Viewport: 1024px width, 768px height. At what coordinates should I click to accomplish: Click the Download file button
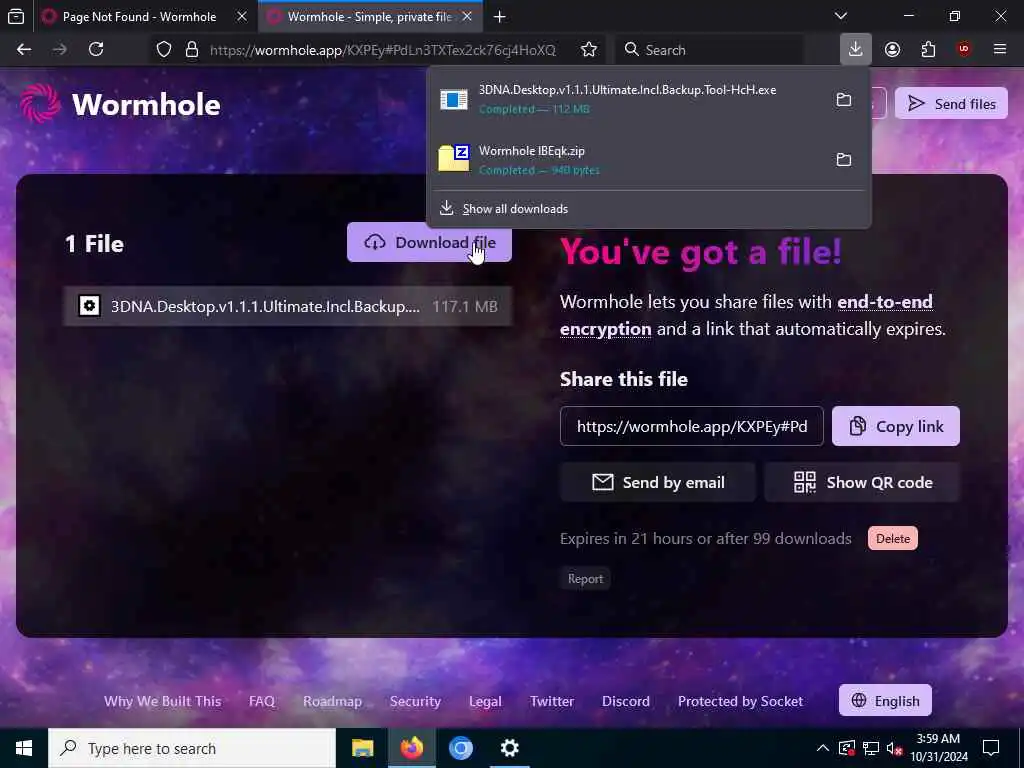(429, 242)
